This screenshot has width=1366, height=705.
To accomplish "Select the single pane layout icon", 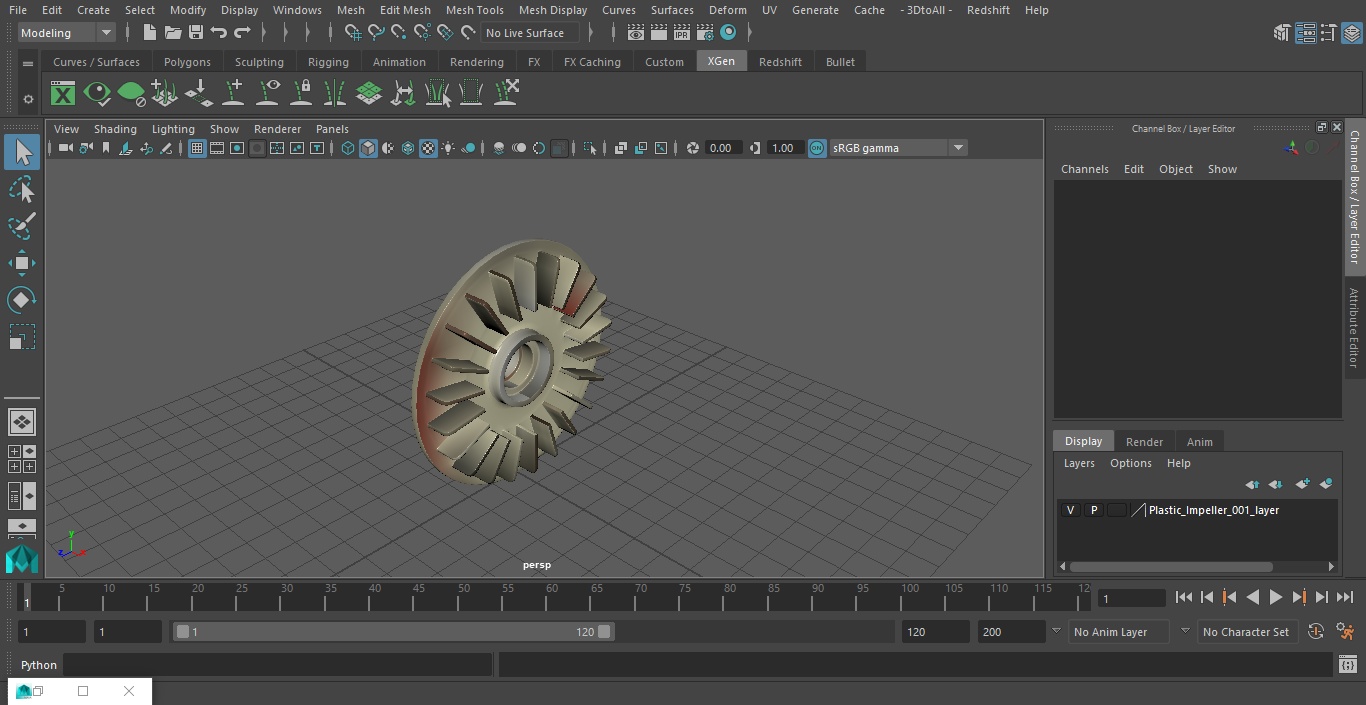I will tap(21, 422).
